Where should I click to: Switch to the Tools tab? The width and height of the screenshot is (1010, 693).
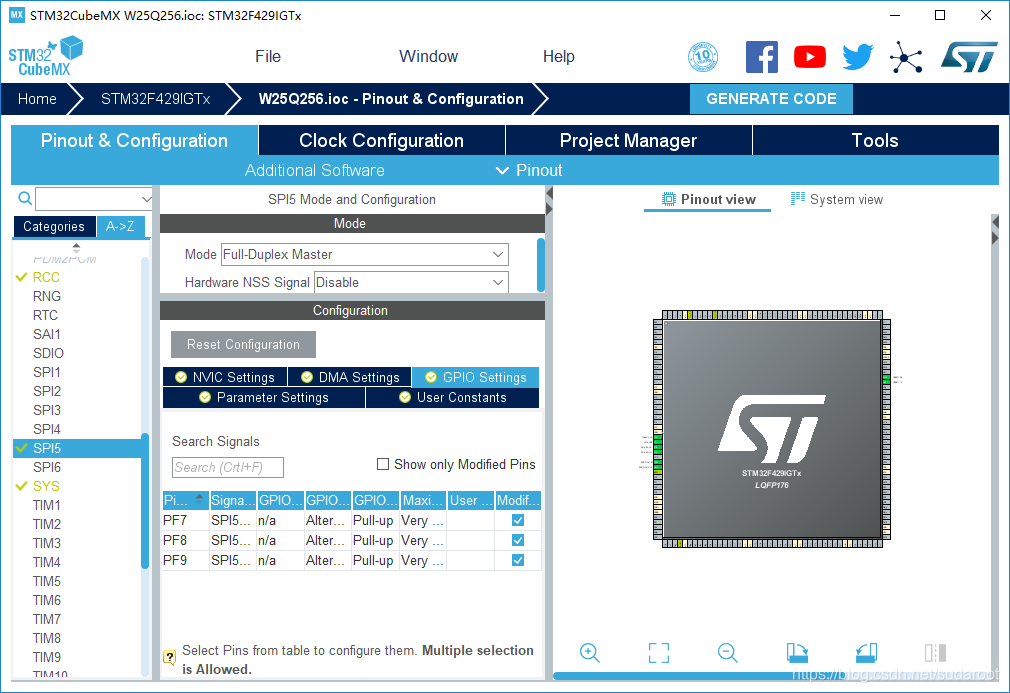pos(875,140)
